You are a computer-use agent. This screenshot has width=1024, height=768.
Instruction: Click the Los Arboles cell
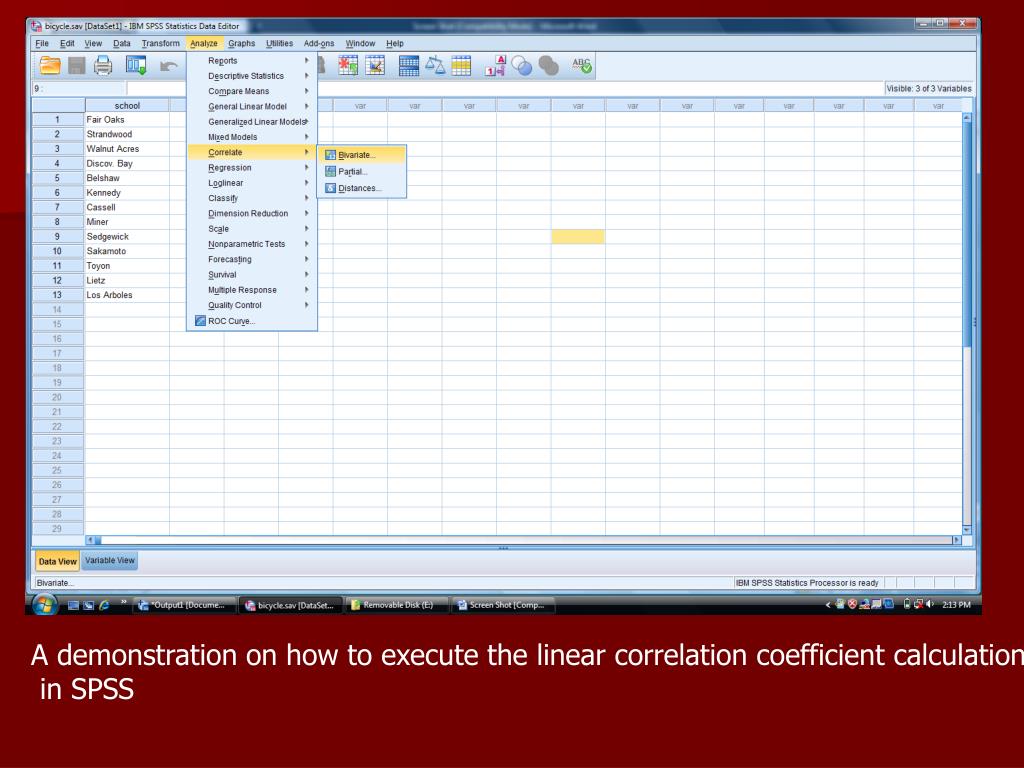tap(127, 295)
